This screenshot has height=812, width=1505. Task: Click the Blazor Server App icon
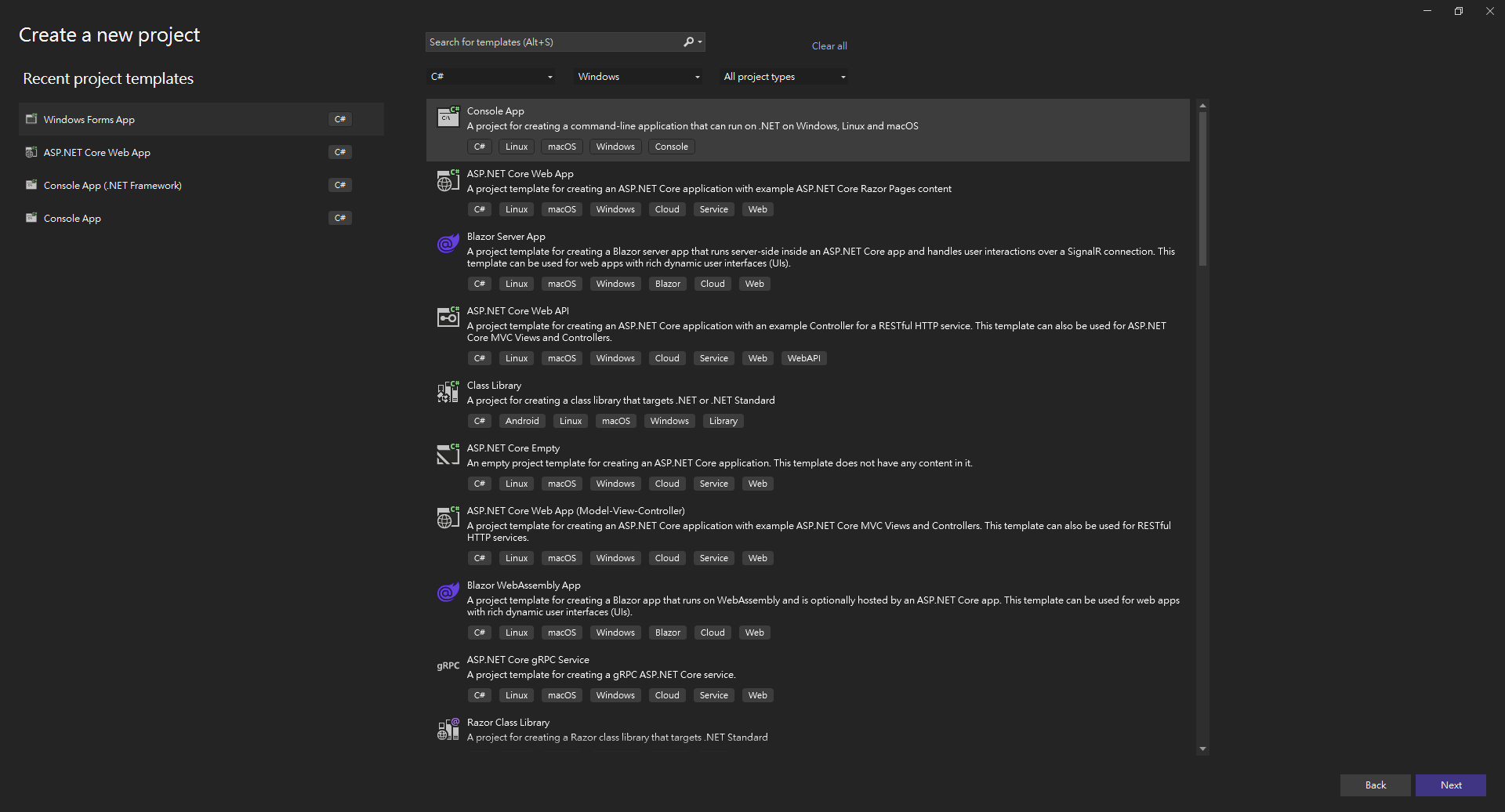coord(448,244)
